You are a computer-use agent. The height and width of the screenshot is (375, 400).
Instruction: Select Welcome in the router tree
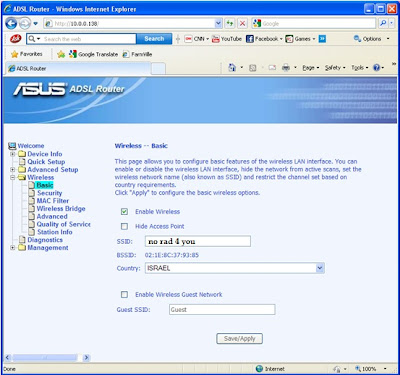(31, 146)
